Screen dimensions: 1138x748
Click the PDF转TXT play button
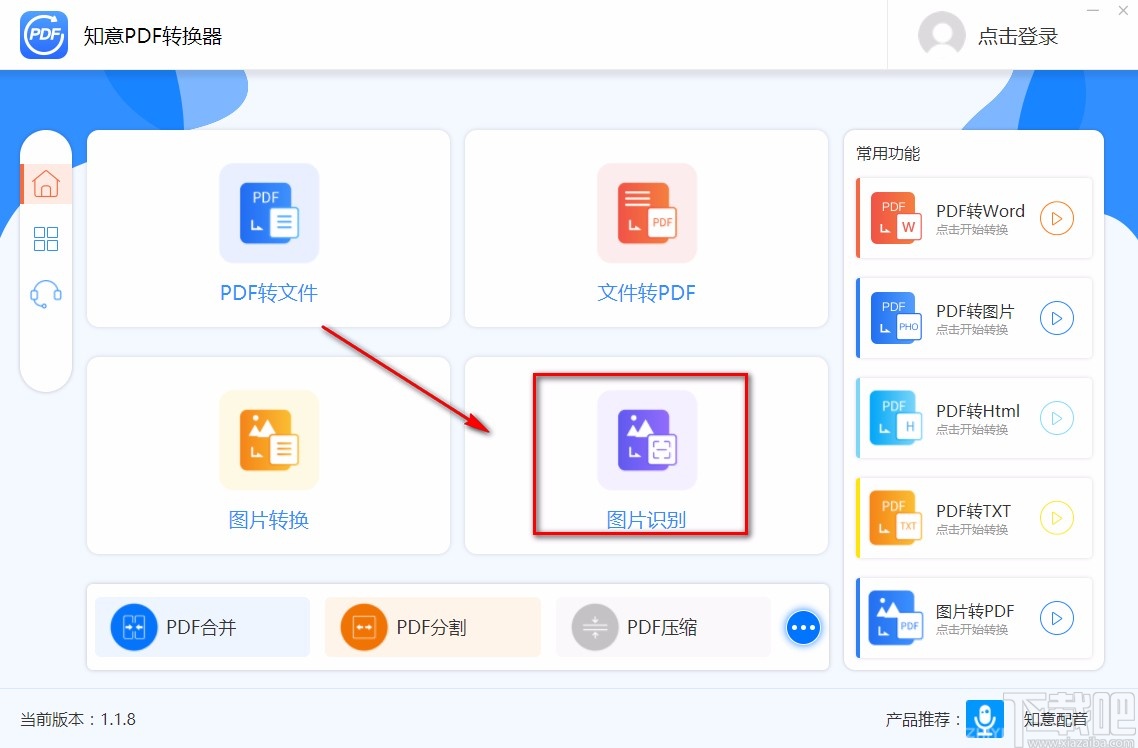point(1057,518)
